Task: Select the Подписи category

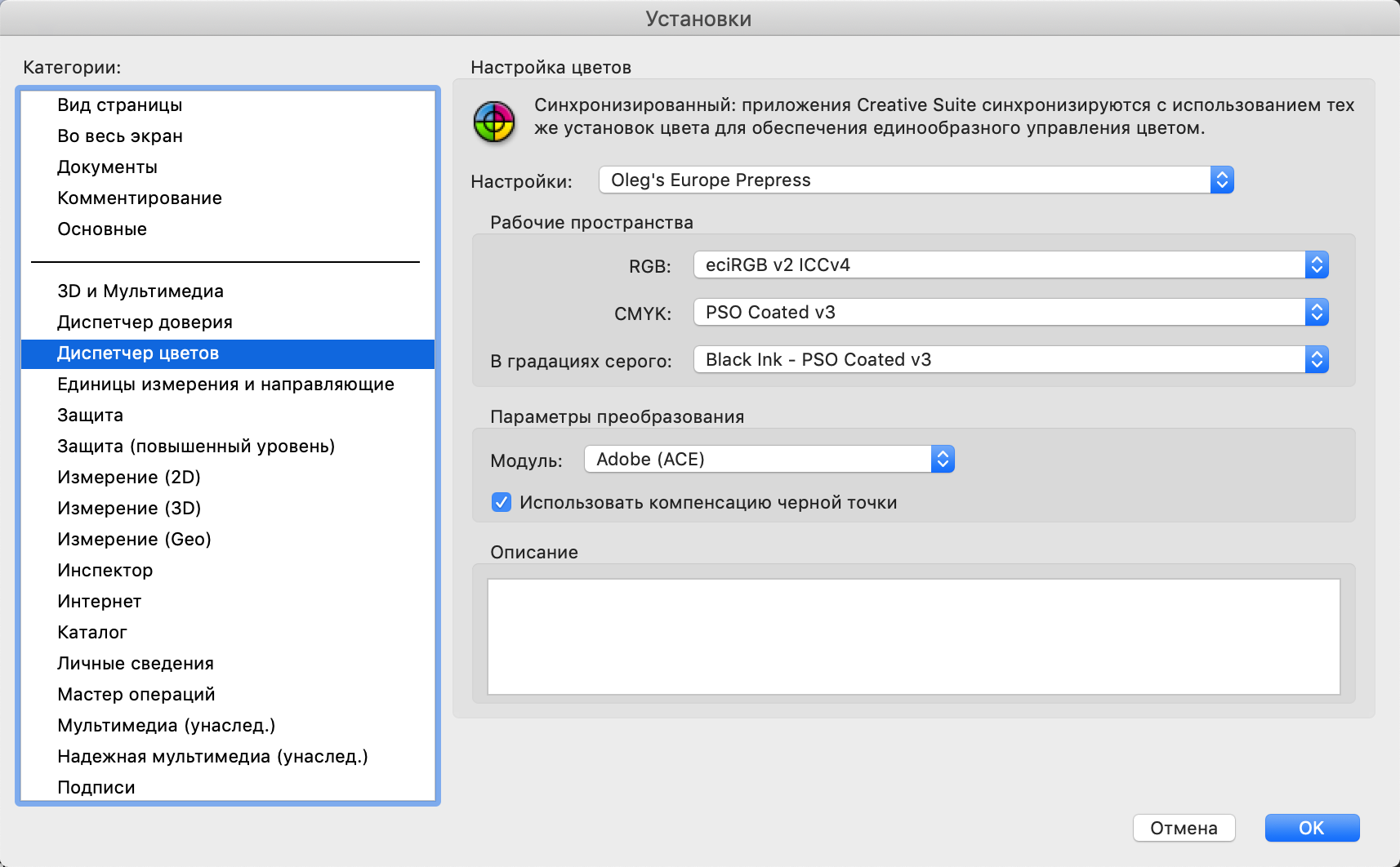Action: pyautogui.click(x=228, y=787)
